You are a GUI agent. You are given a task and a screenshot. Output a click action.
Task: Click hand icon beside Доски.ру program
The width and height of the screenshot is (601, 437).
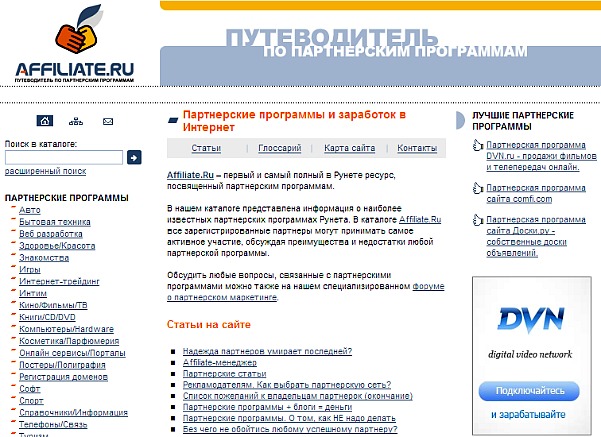(x=477, y=220)
